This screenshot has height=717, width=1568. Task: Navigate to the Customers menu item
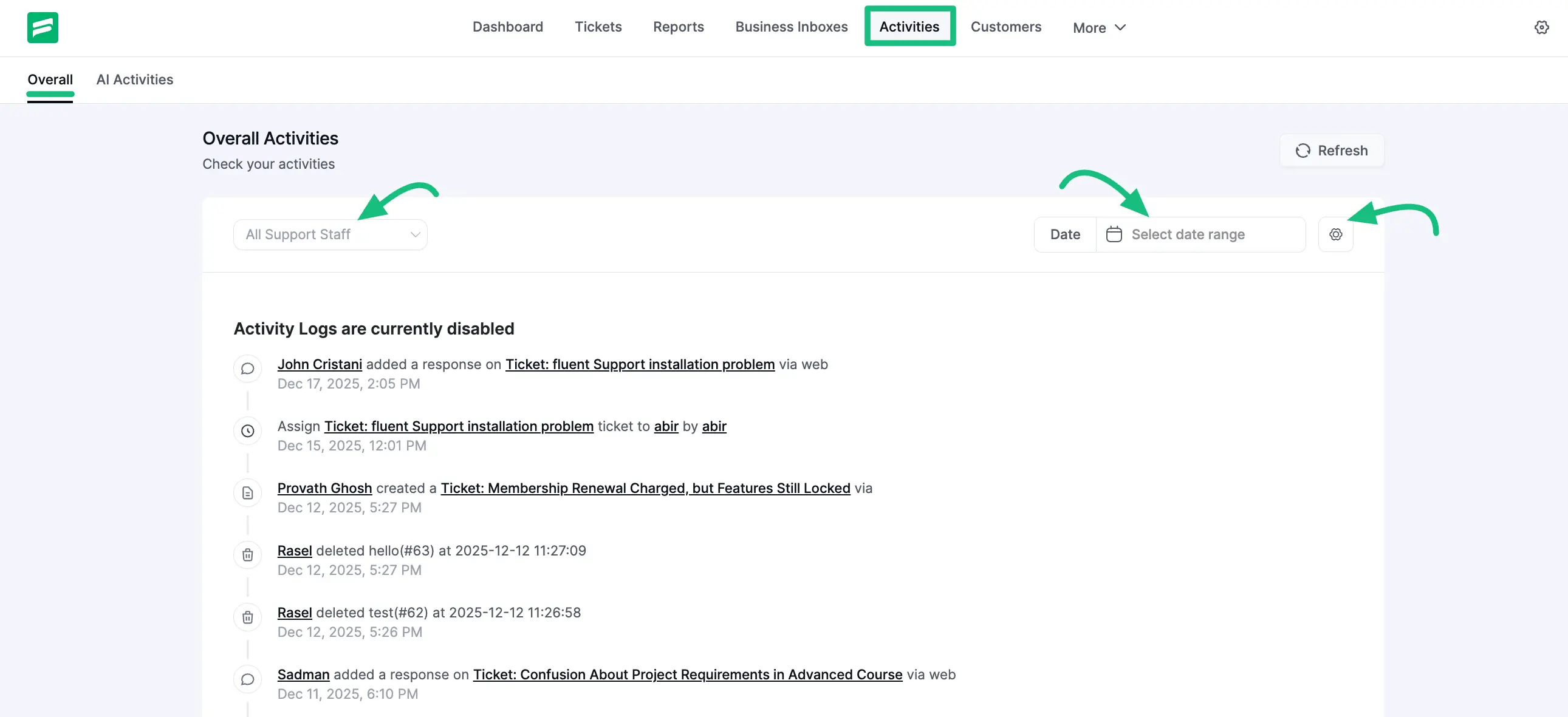(1005, 27)
